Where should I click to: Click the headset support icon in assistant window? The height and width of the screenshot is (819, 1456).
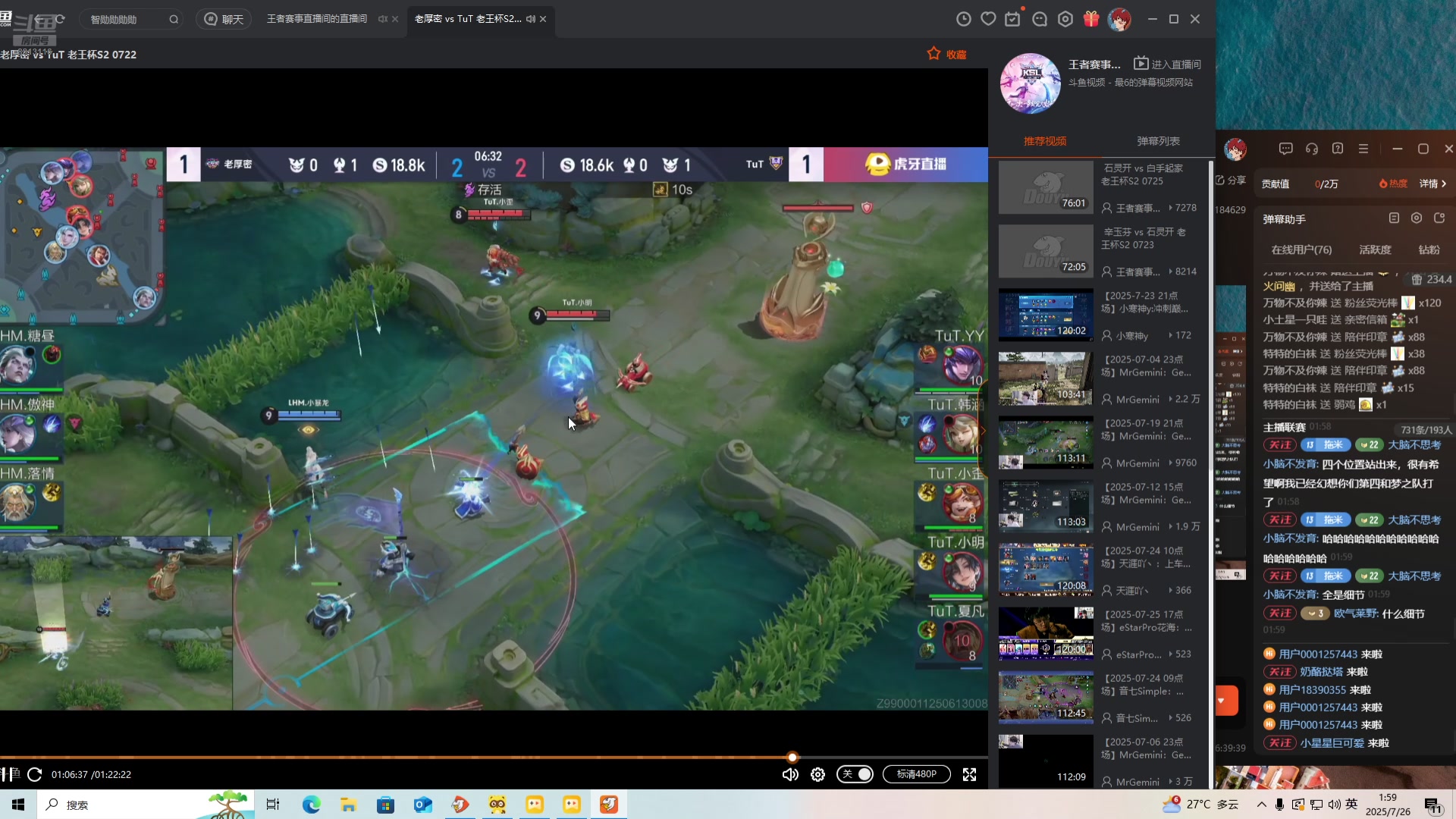[x=1312, y=149]
